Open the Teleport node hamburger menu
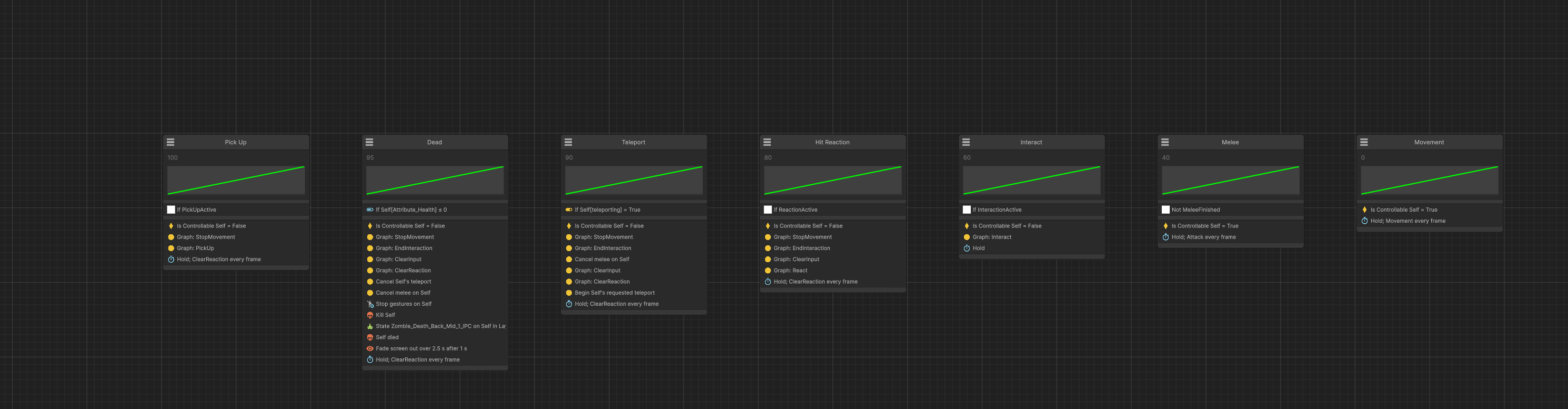 click(568, 142)
